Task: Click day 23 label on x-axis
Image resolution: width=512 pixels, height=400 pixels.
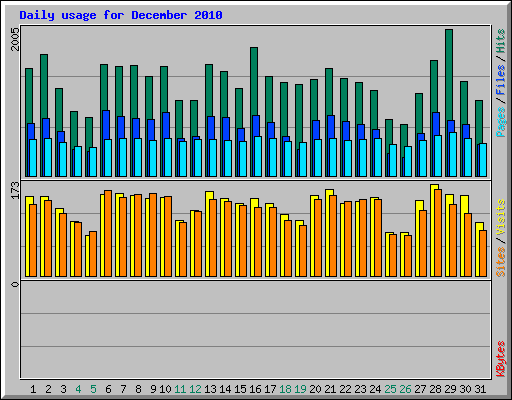Action: (360, 389)
